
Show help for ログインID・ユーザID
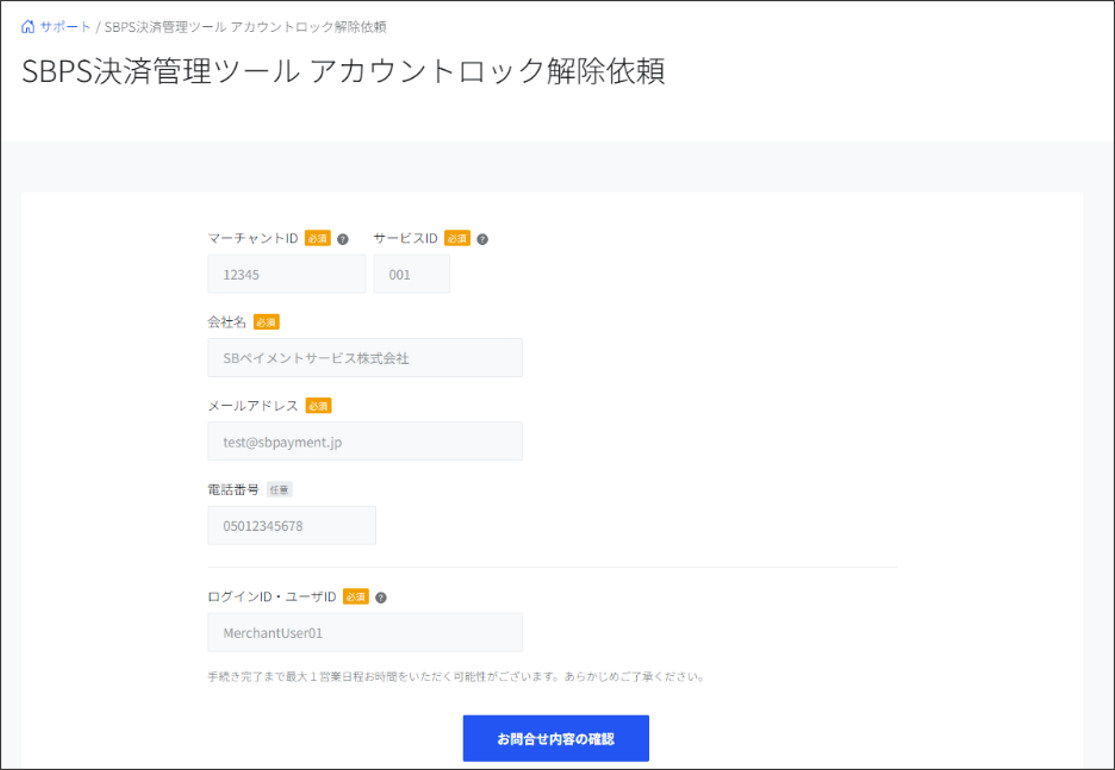pos(381,597)
